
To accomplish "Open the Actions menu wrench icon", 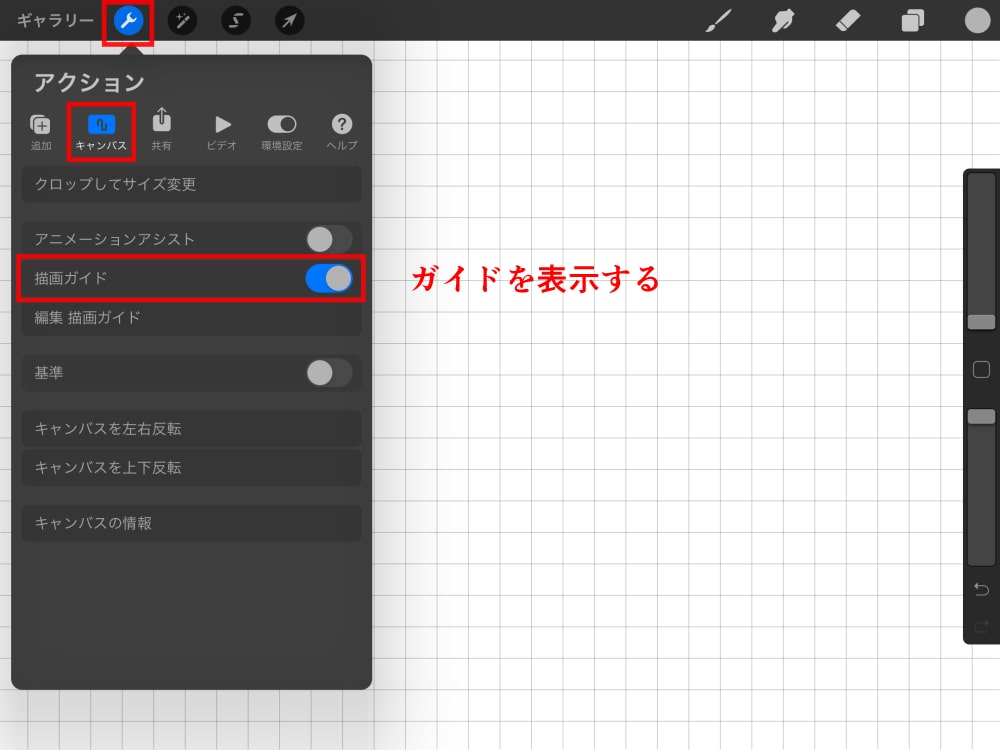I will (x=127, y=20).
